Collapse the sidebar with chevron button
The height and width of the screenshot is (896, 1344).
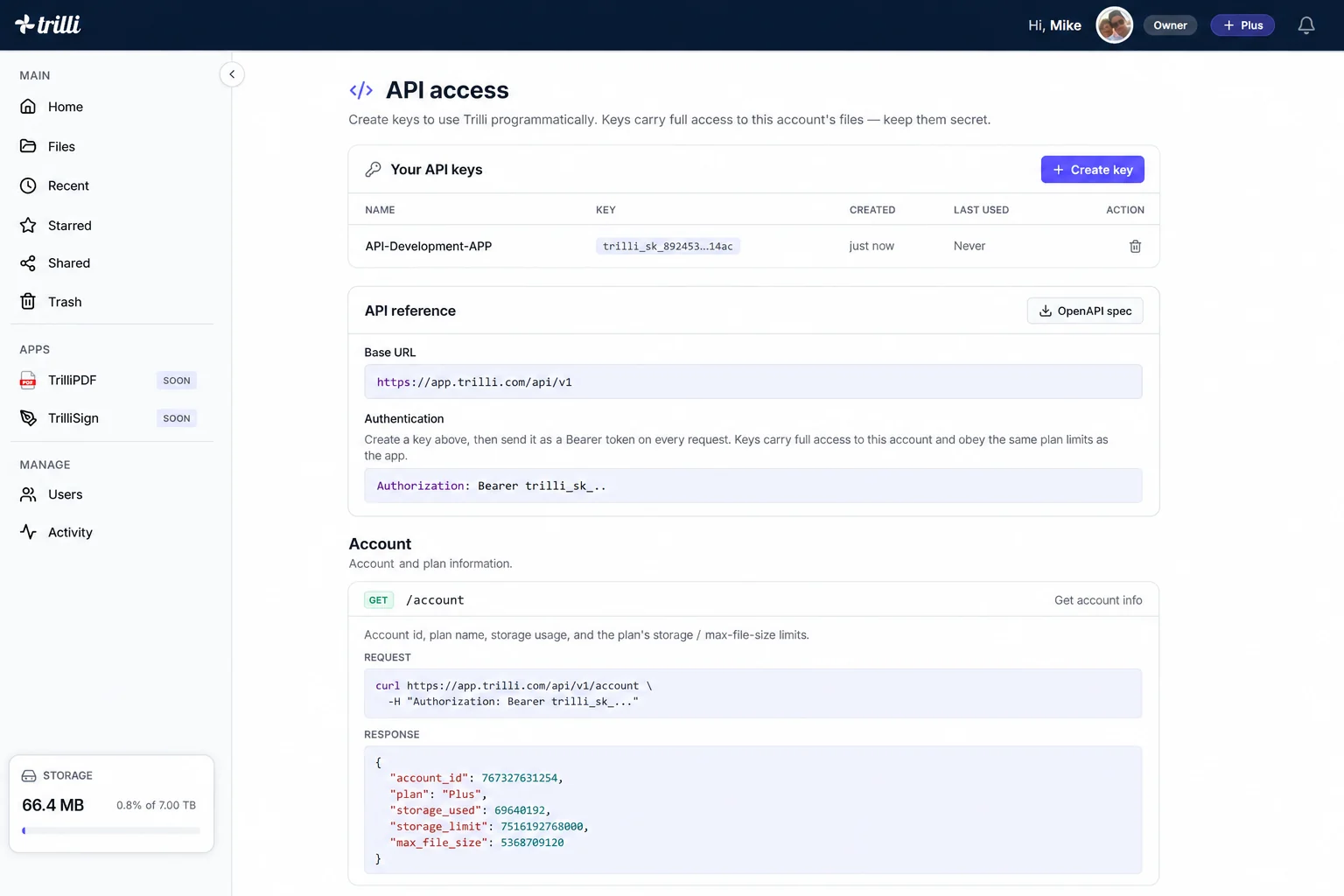coord(232,74)
